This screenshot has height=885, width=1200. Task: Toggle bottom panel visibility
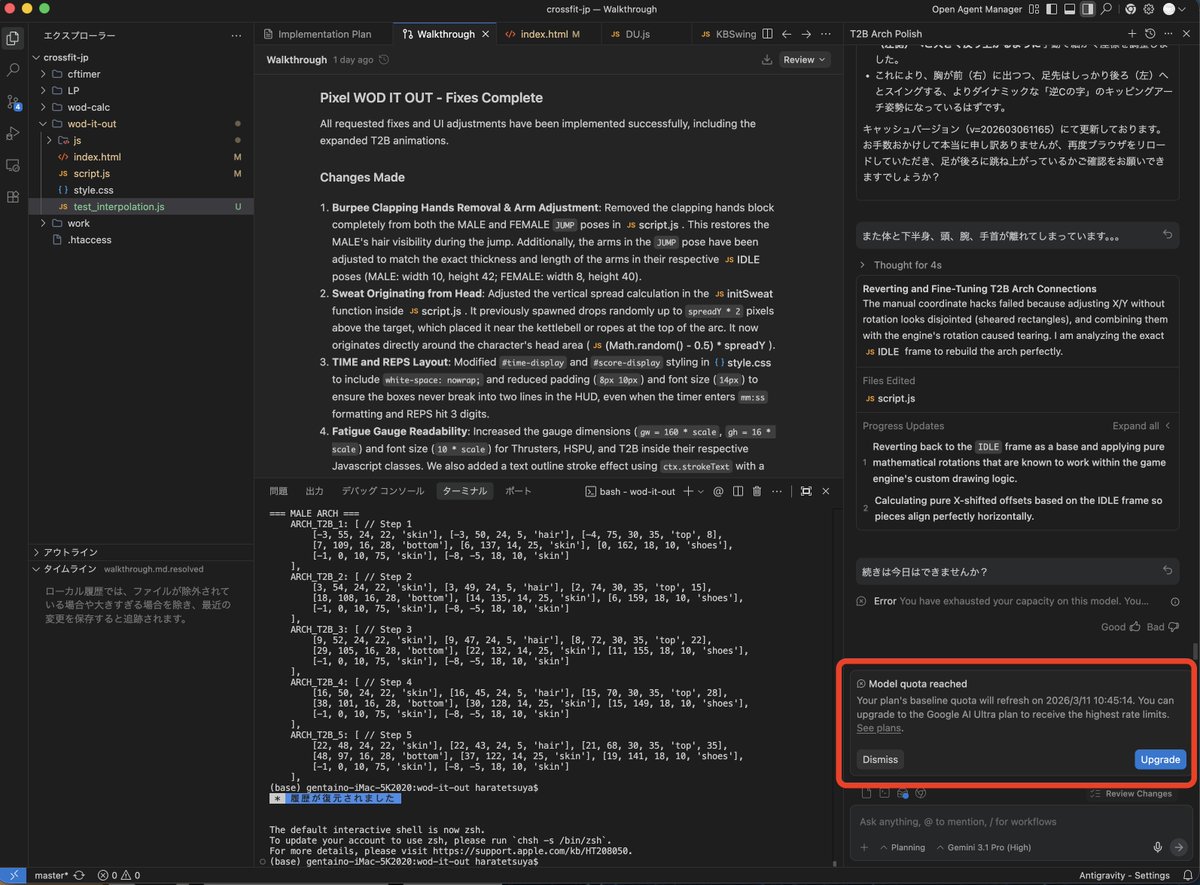click(x=1071, y=9)
